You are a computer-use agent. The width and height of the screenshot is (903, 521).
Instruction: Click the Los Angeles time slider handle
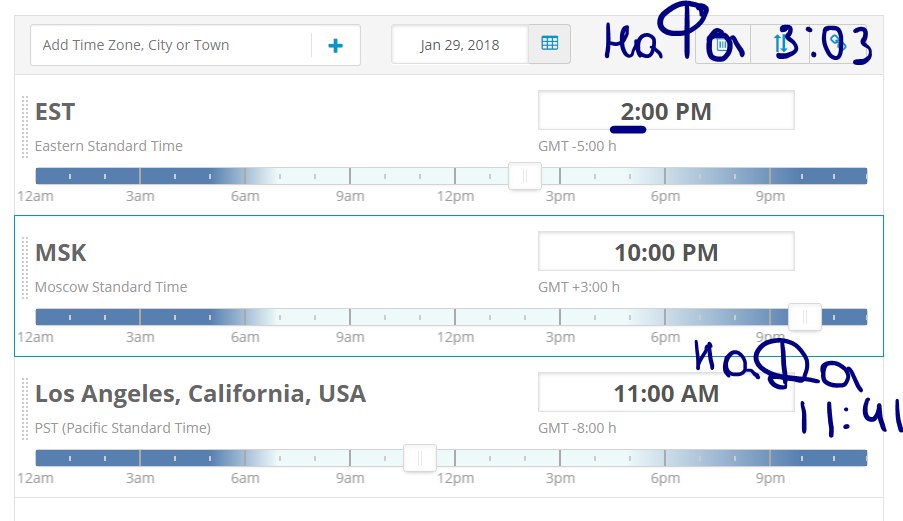tap(420, 459)
